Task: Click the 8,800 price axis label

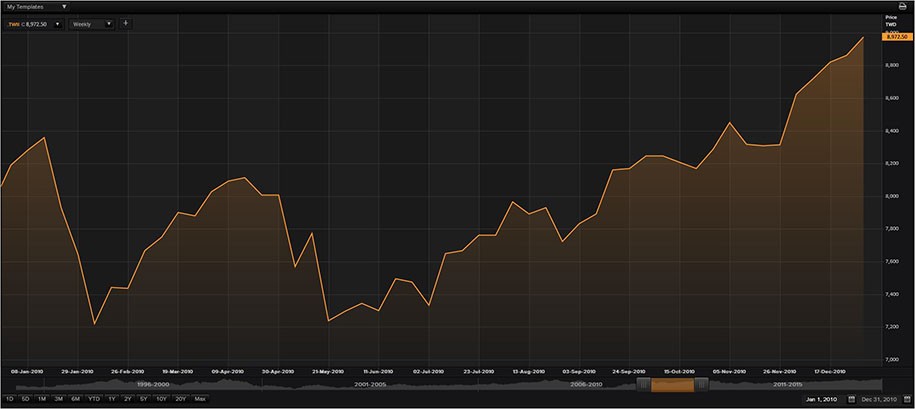Action: 893,66
